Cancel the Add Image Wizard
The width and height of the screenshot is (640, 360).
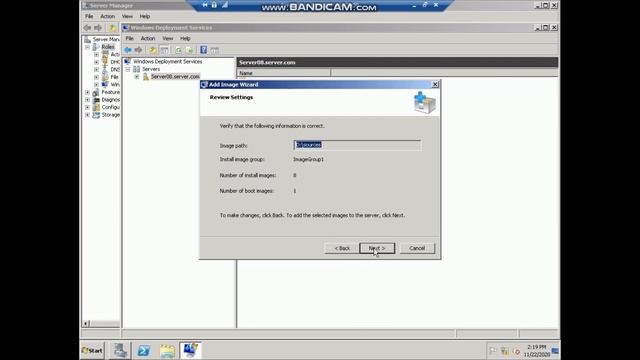pyautogui.click(x=417, y=248)
